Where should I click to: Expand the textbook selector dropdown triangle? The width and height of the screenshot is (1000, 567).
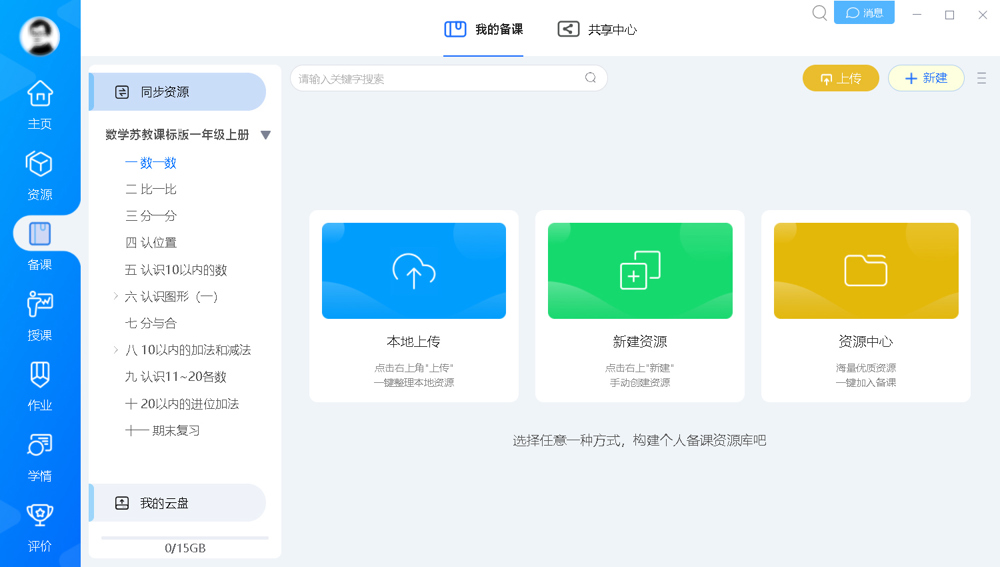(x=266, y=135)
